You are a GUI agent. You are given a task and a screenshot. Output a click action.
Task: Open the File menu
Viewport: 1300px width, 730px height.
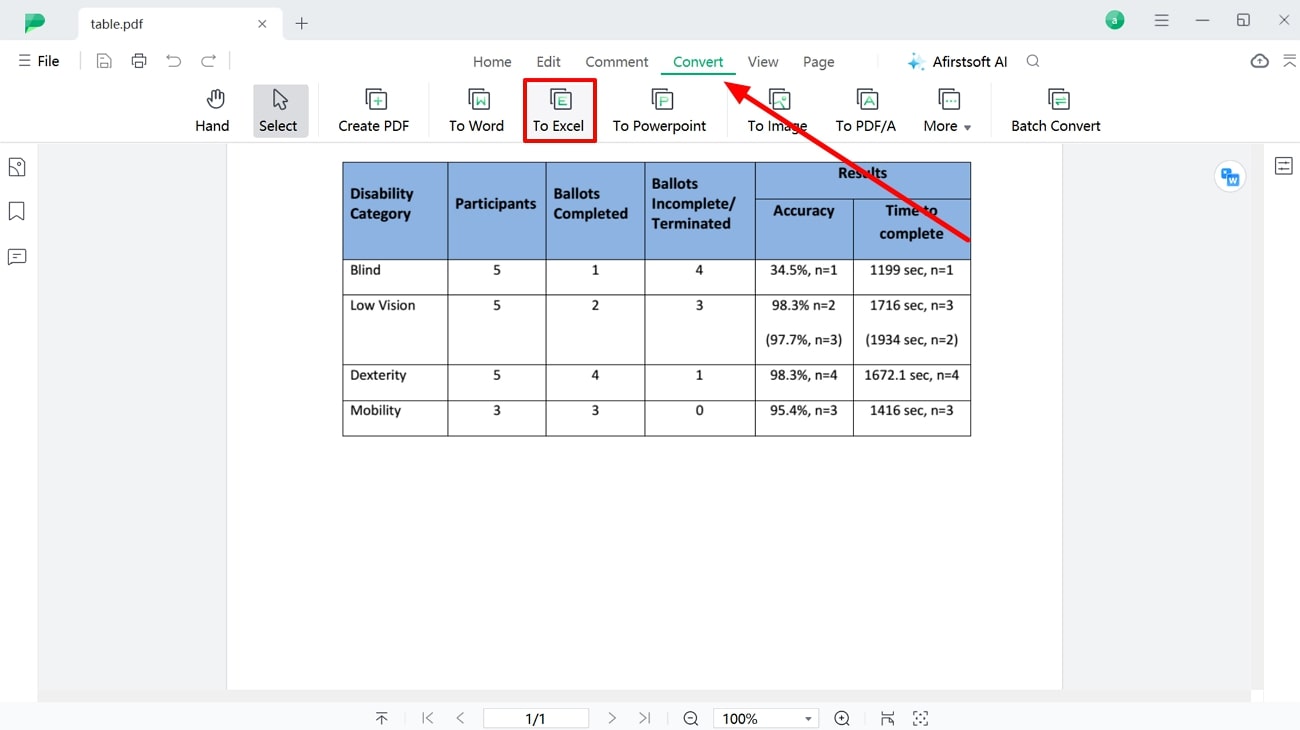click(39, 61)
